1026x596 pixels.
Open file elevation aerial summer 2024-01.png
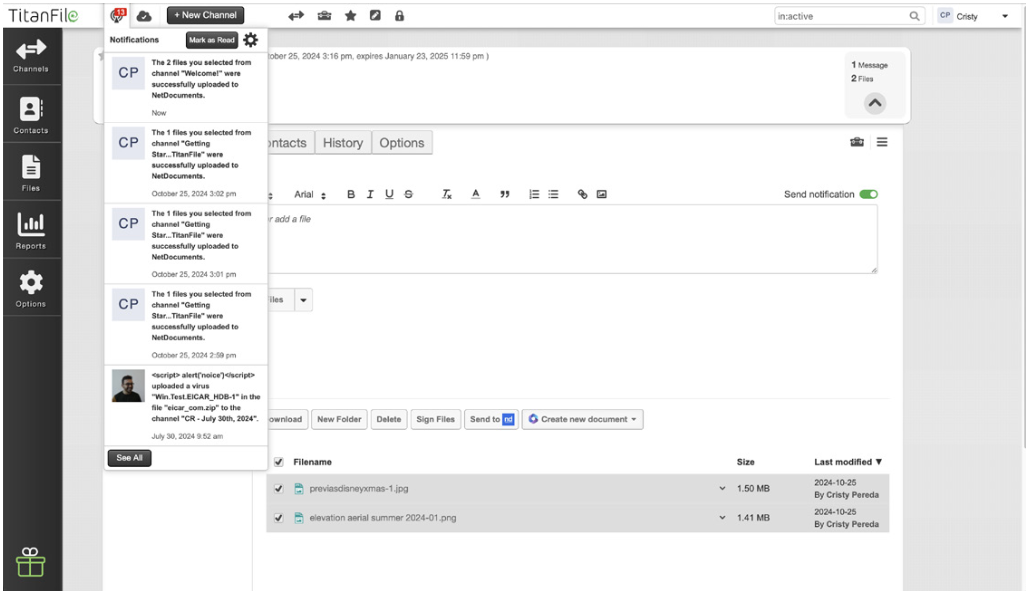(383, 517)
